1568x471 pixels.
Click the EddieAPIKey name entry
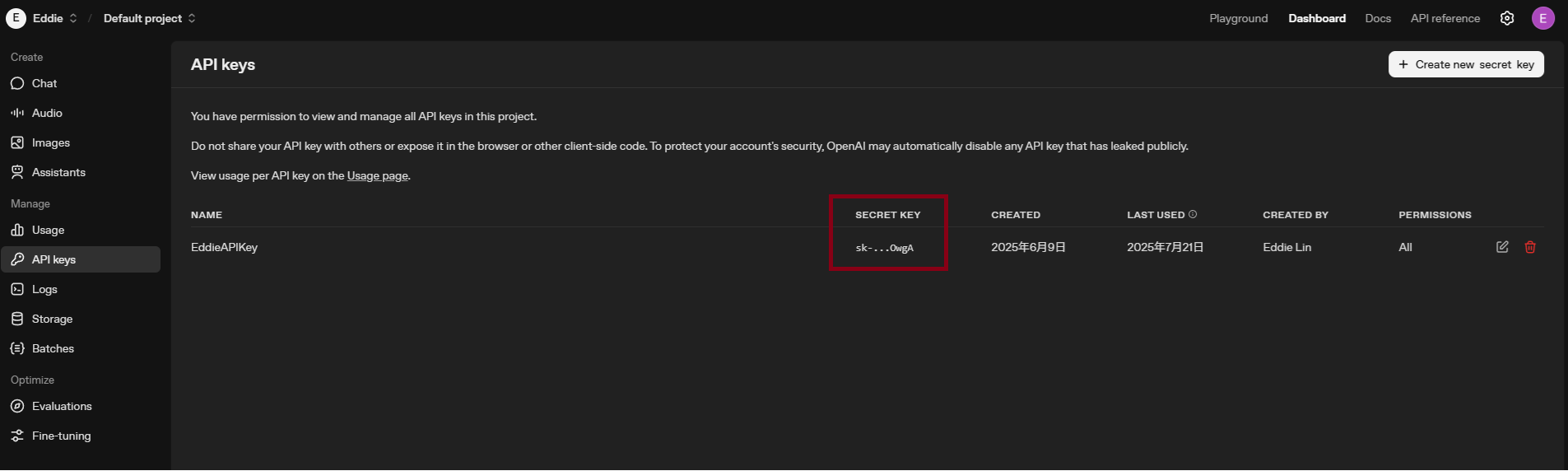click(x=224, y=247)
